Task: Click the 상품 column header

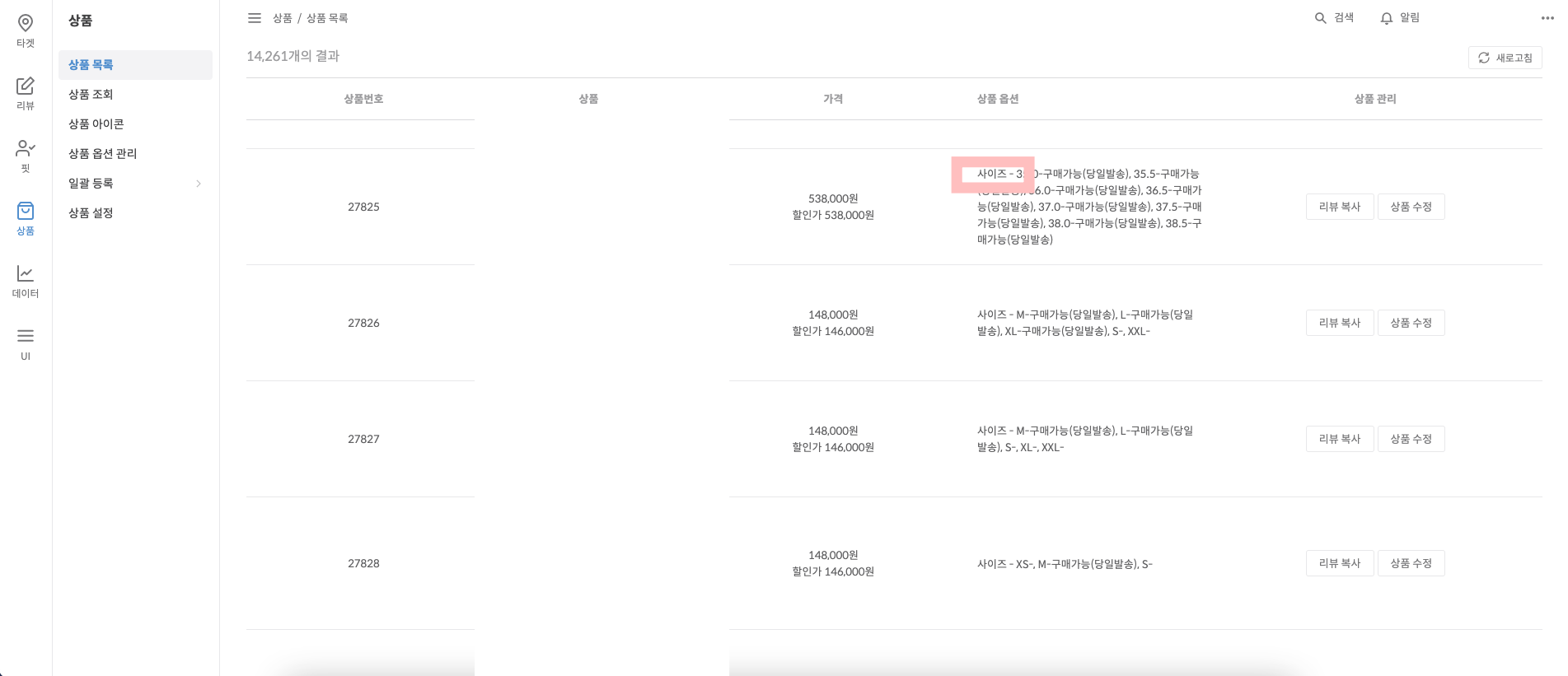Action: pyautogui.click(x=588, y=99)
